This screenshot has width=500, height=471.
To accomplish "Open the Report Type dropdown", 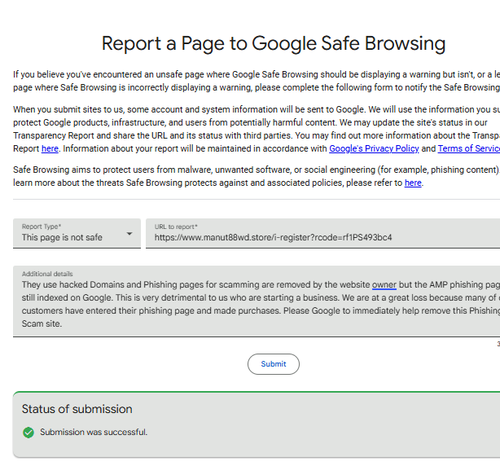I will coord(77,233).
